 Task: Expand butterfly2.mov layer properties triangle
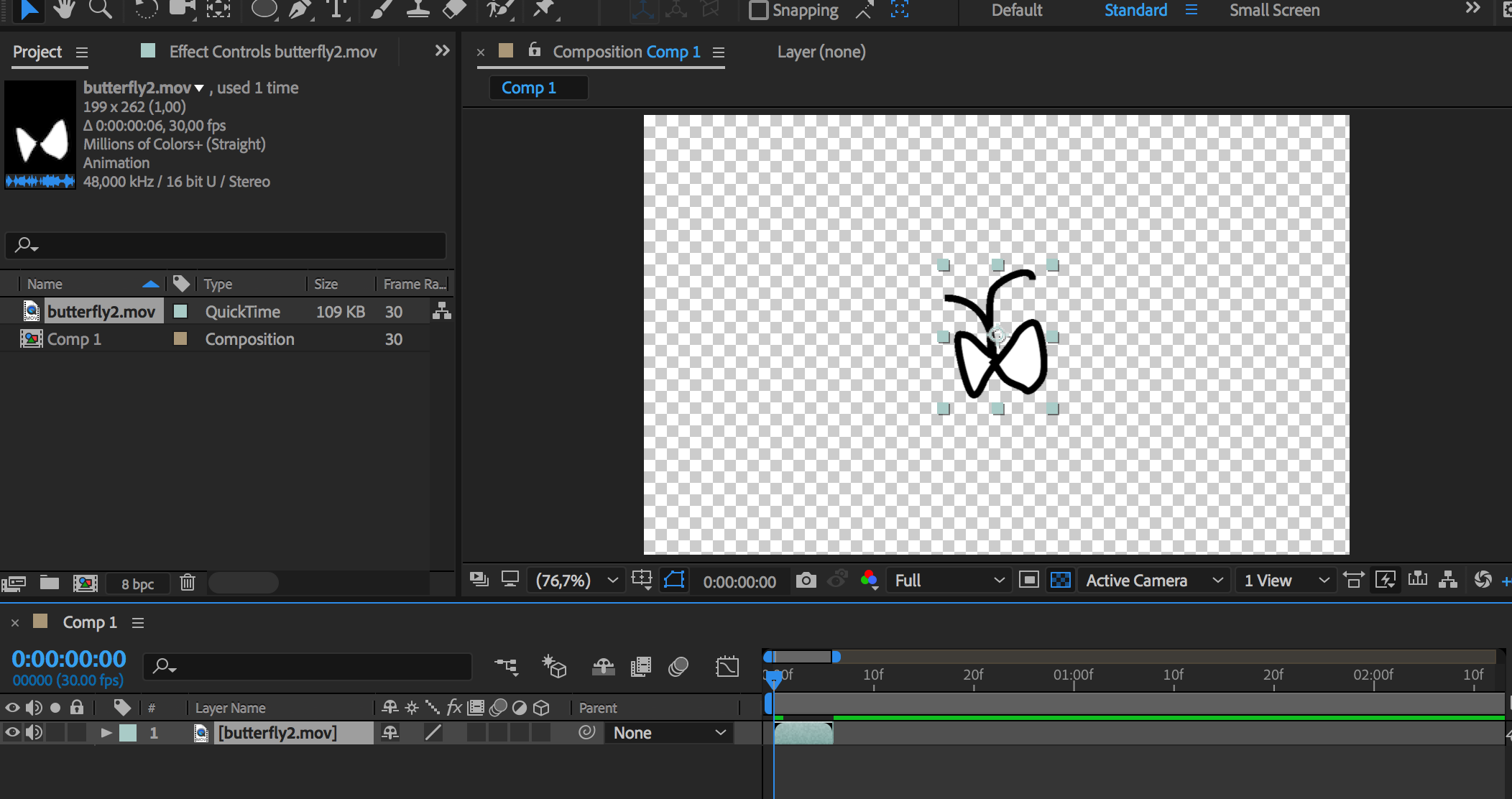[x=106, y=733]
